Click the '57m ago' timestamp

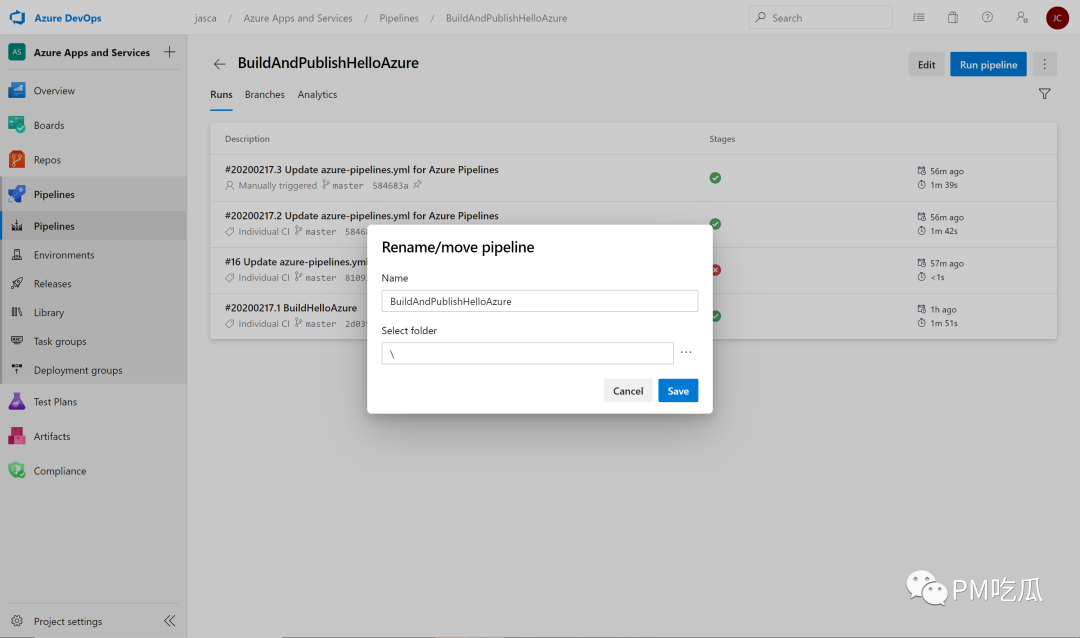(x=946, y=263)
